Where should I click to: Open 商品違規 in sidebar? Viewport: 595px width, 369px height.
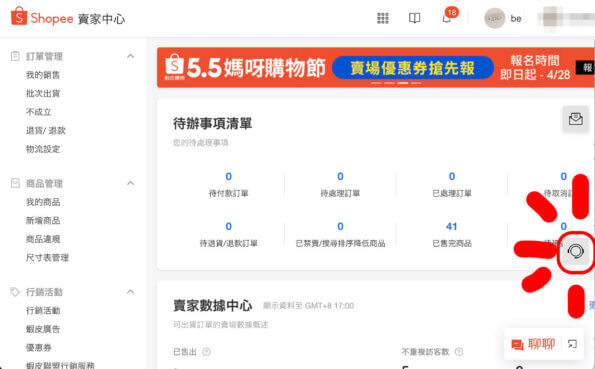pyautogui.click(x=43, y=239)
